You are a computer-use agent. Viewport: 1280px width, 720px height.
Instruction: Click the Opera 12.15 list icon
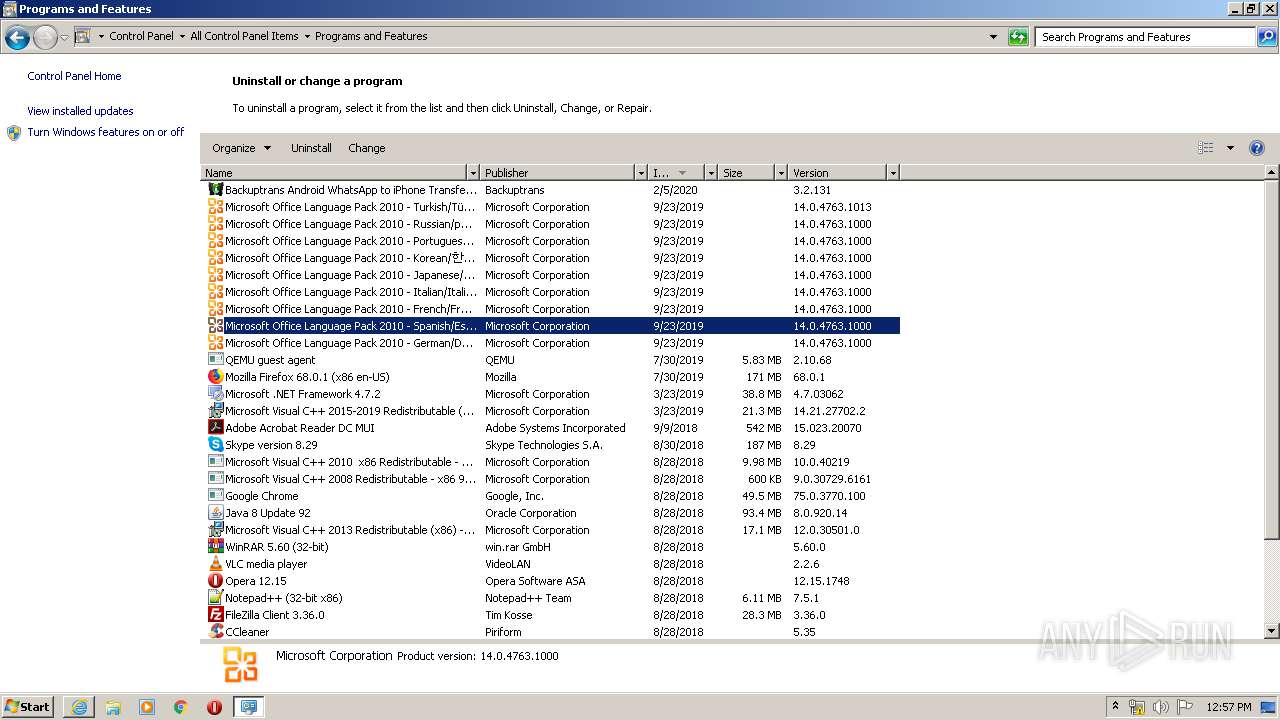coord(215,581)
